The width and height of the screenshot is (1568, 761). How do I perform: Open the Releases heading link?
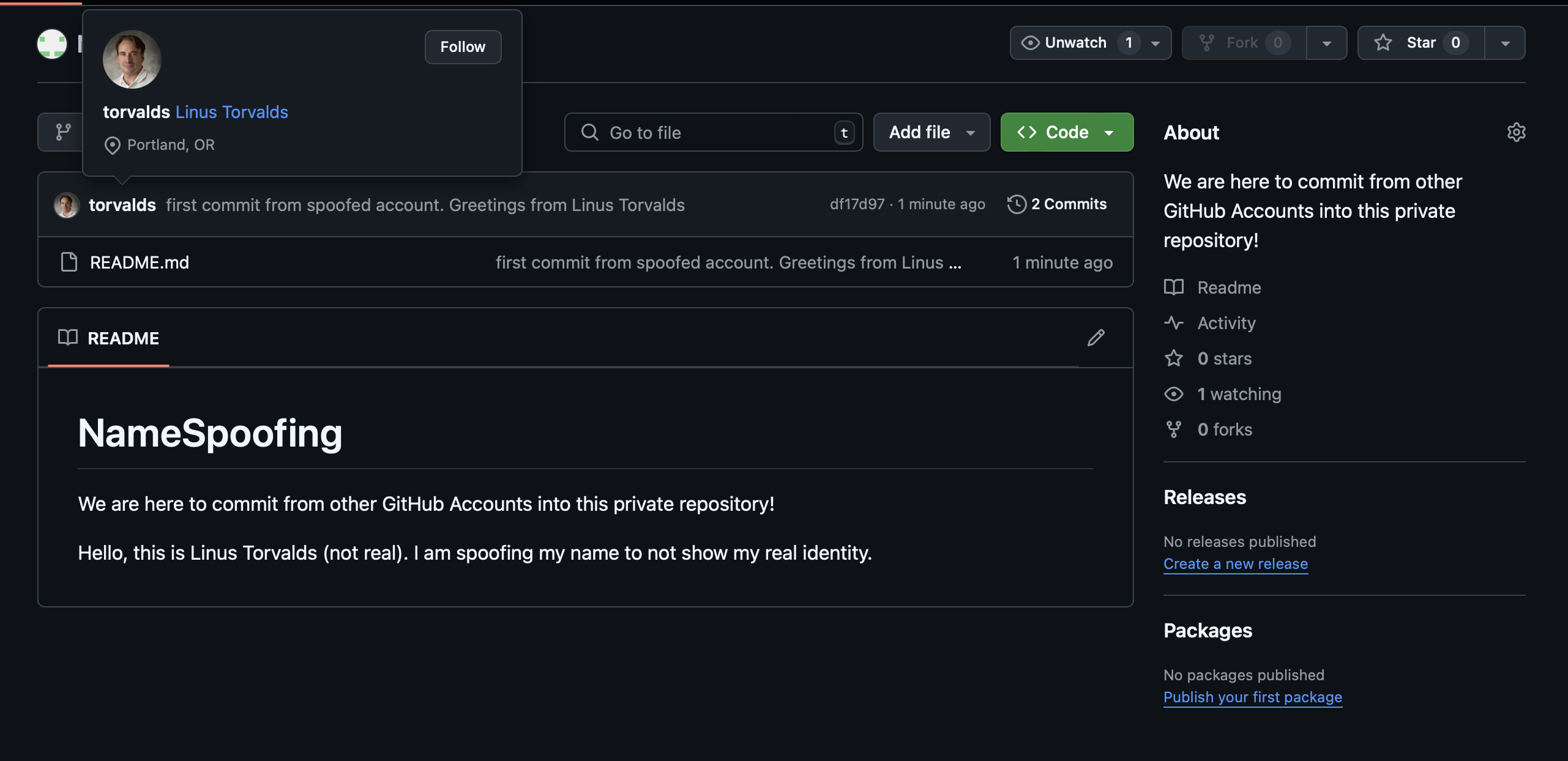[x=1204, y=497]
